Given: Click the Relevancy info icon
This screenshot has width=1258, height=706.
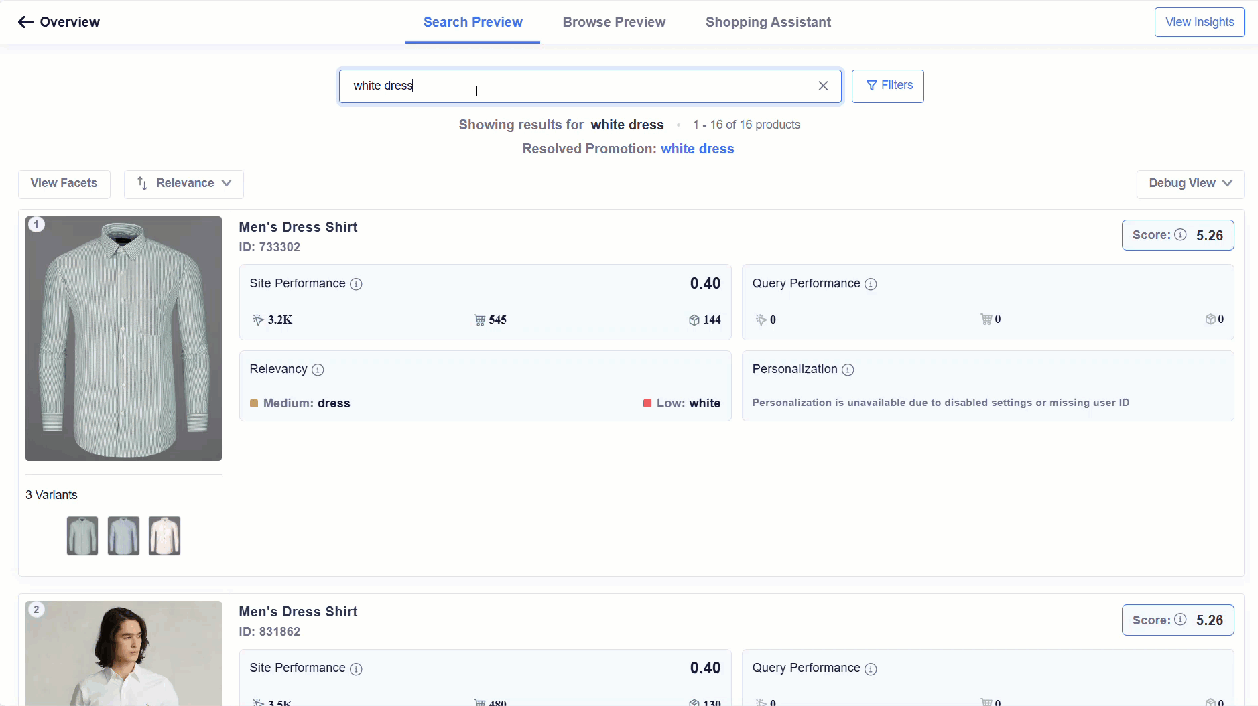Looking at the screenshot, I should (318, 370).
